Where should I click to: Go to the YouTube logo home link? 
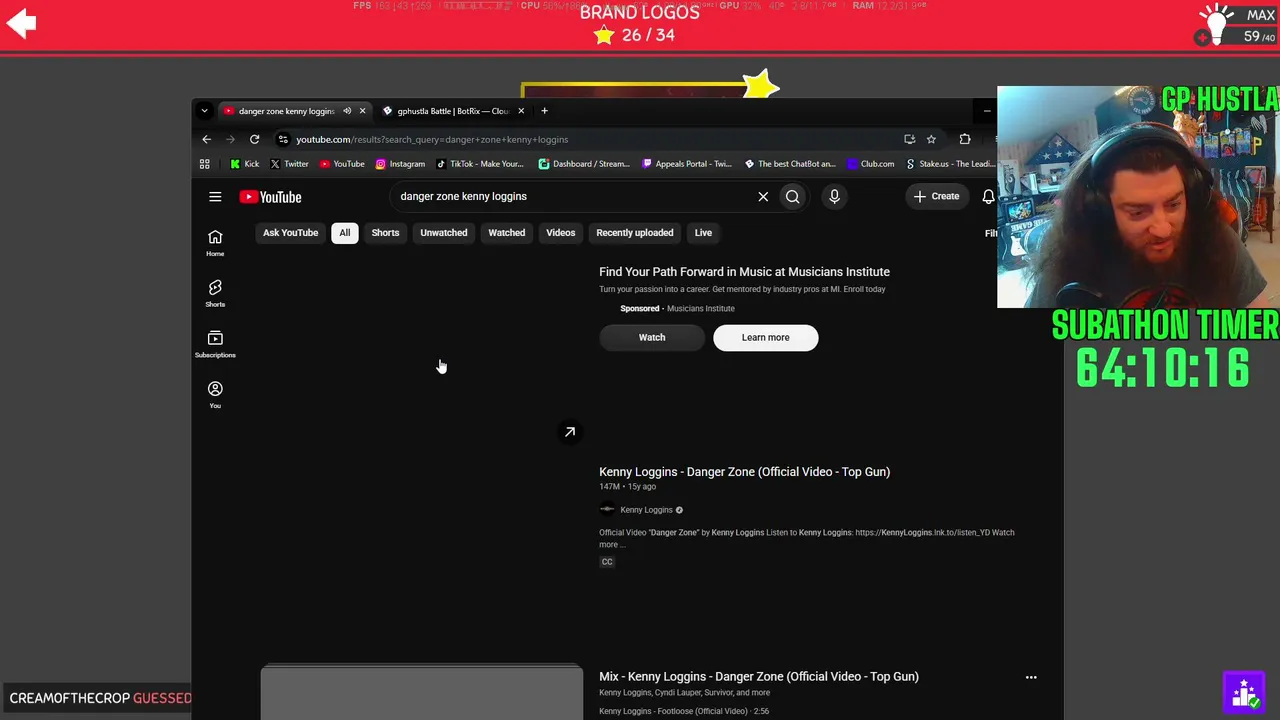click(270, 197)
